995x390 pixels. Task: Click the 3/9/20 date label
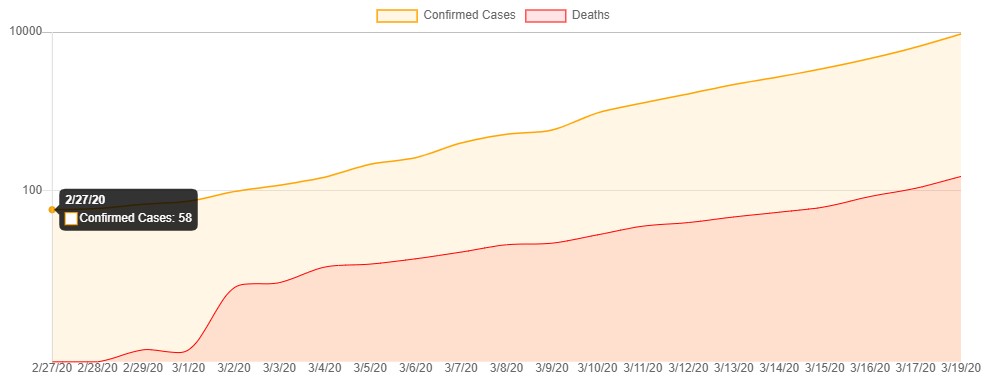[x=551, y=368]
